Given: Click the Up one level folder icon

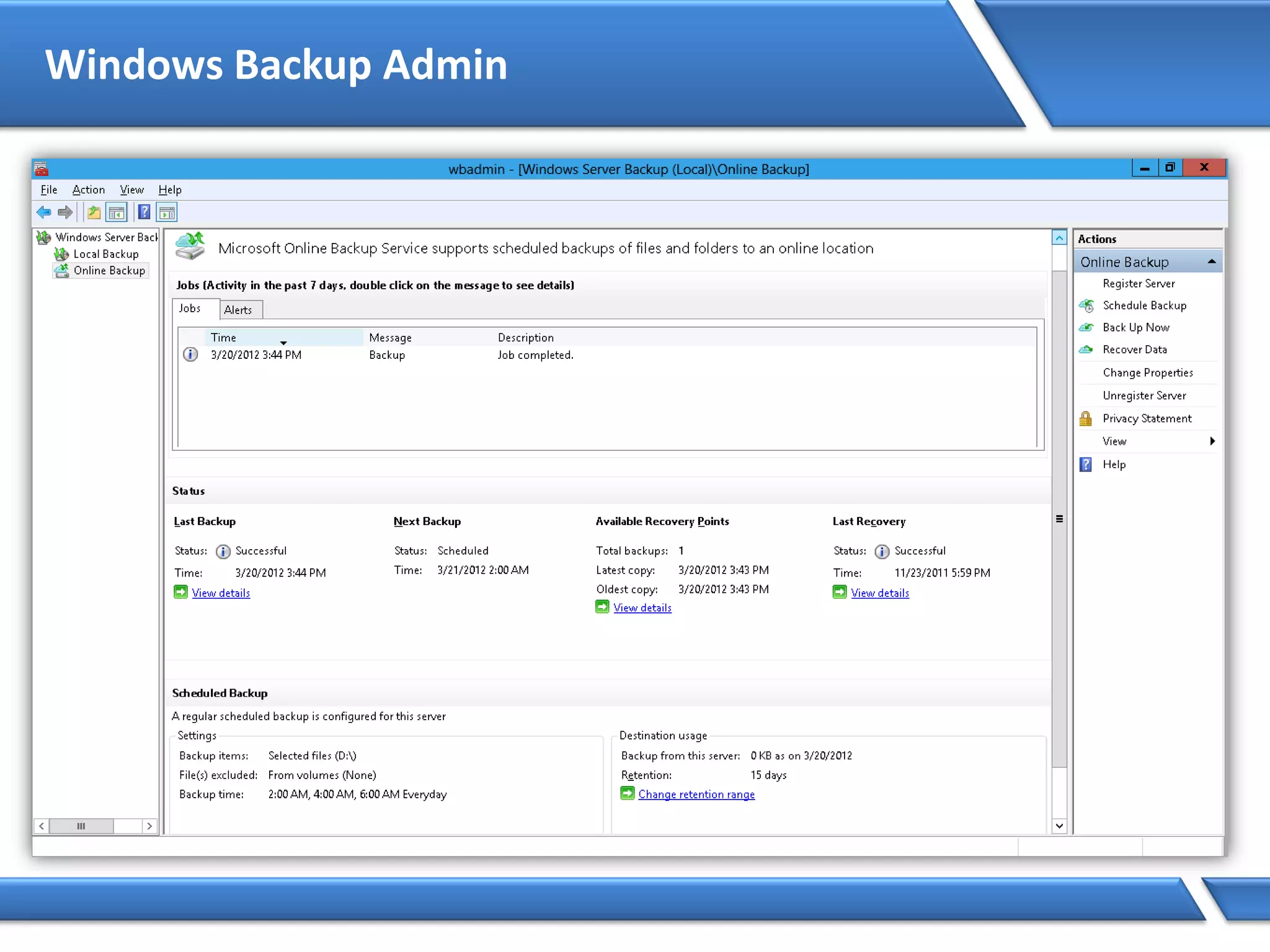Looking at the screenshot, I should pos(94,213).
